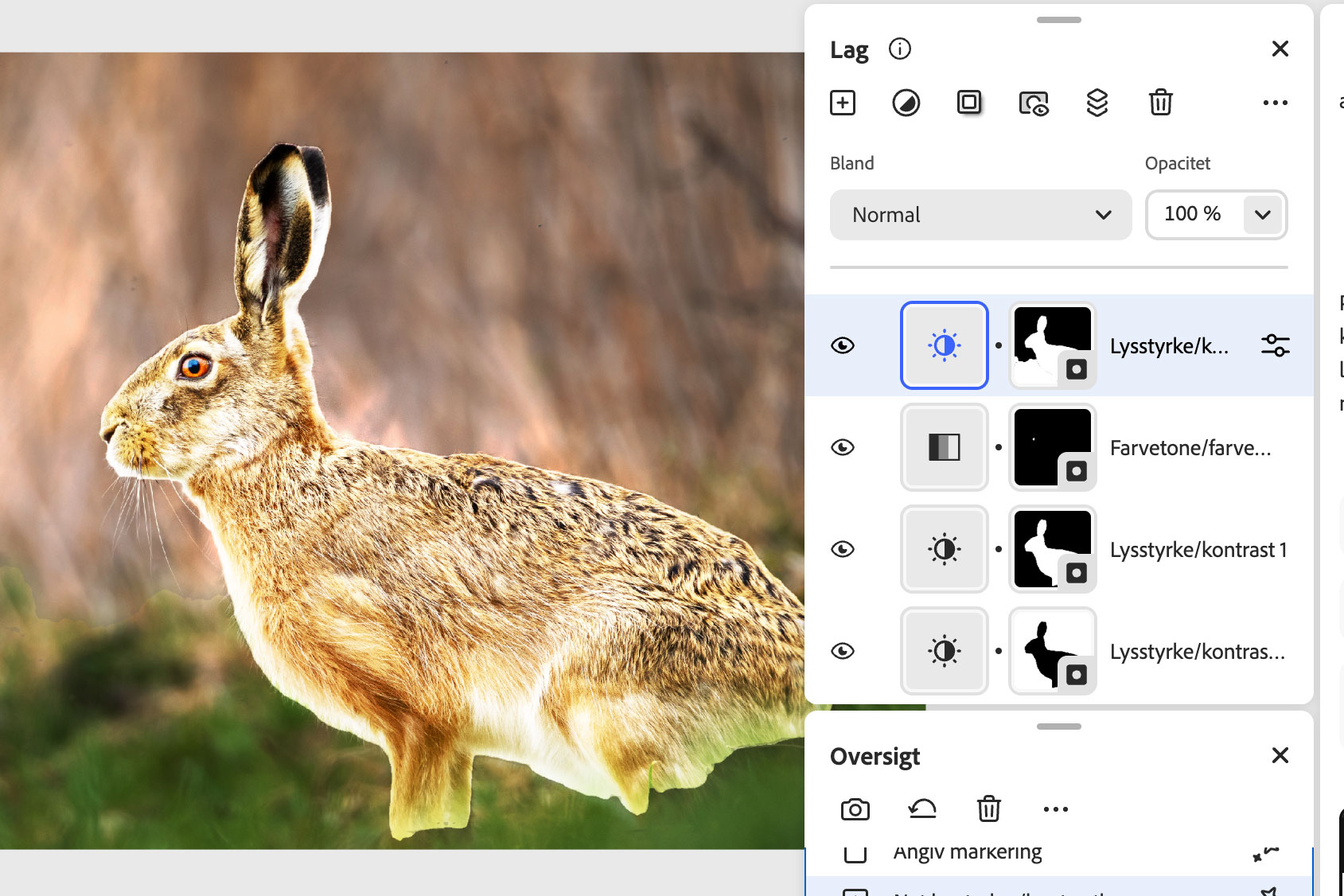Image resolution: width=1344 pixels, height=896 pixels.
Task: Hide the Farvetone/farve layer
Action: coord(843,447)
